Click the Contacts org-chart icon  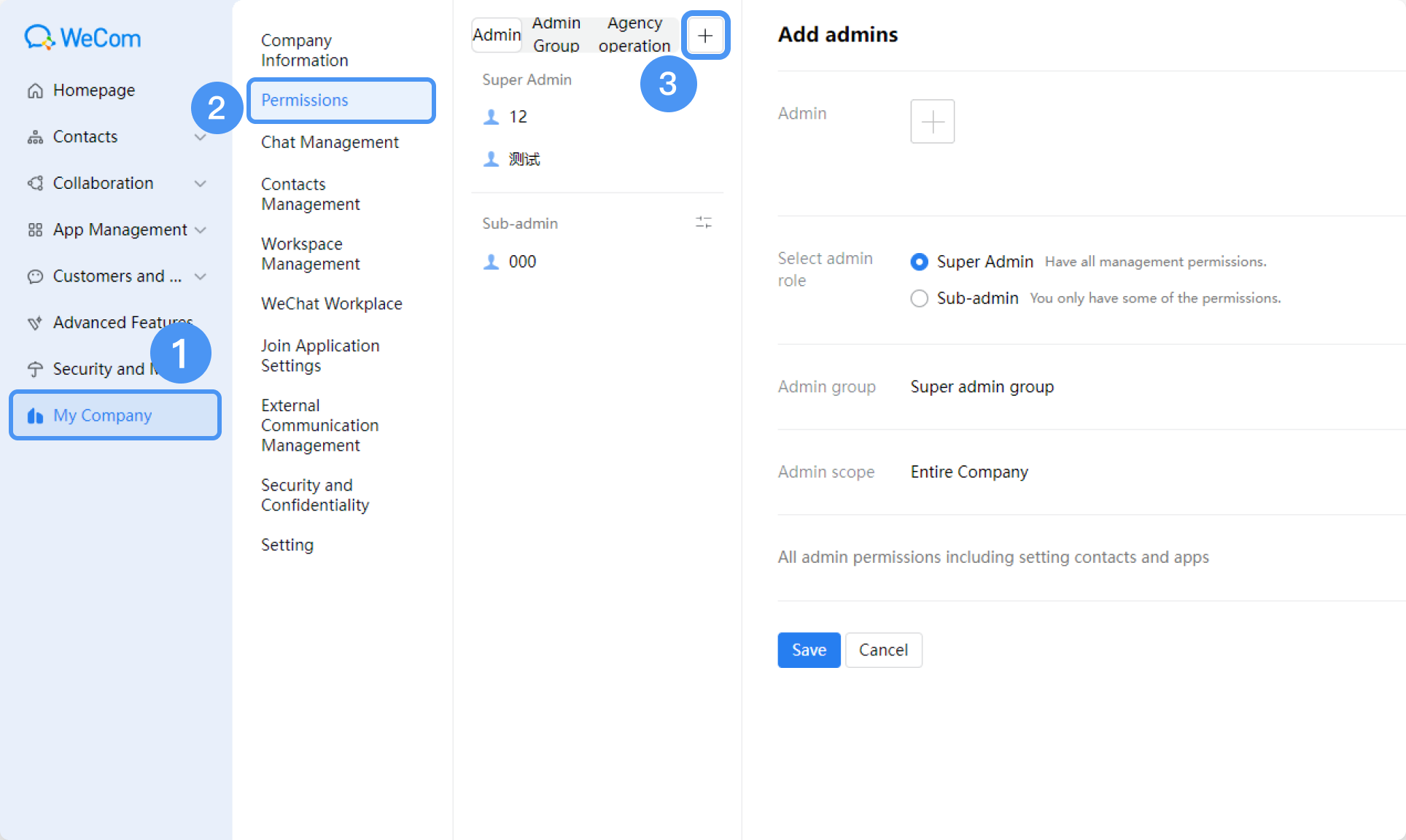35,137
